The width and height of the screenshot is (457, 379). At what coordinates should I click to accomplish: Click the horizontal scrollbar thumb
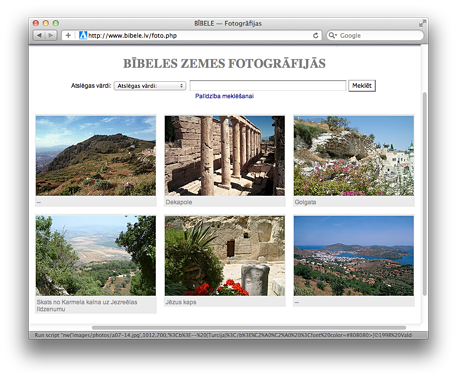249,328
